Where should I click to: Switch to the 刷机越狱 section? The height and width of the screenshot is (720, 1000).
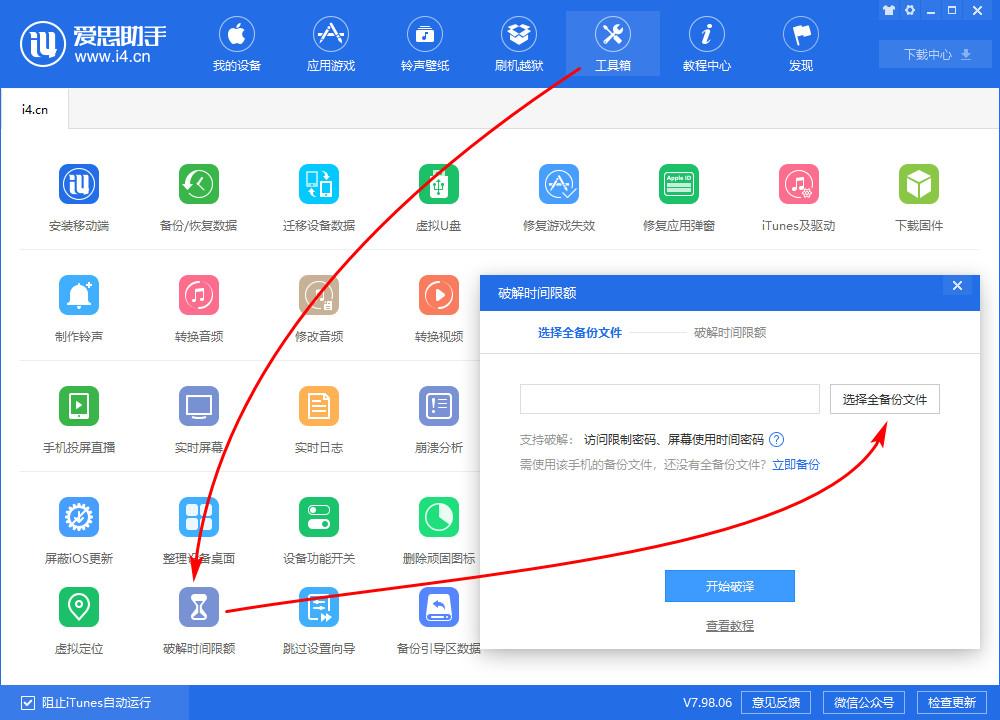pyautogui.click(x=518, y=42)
